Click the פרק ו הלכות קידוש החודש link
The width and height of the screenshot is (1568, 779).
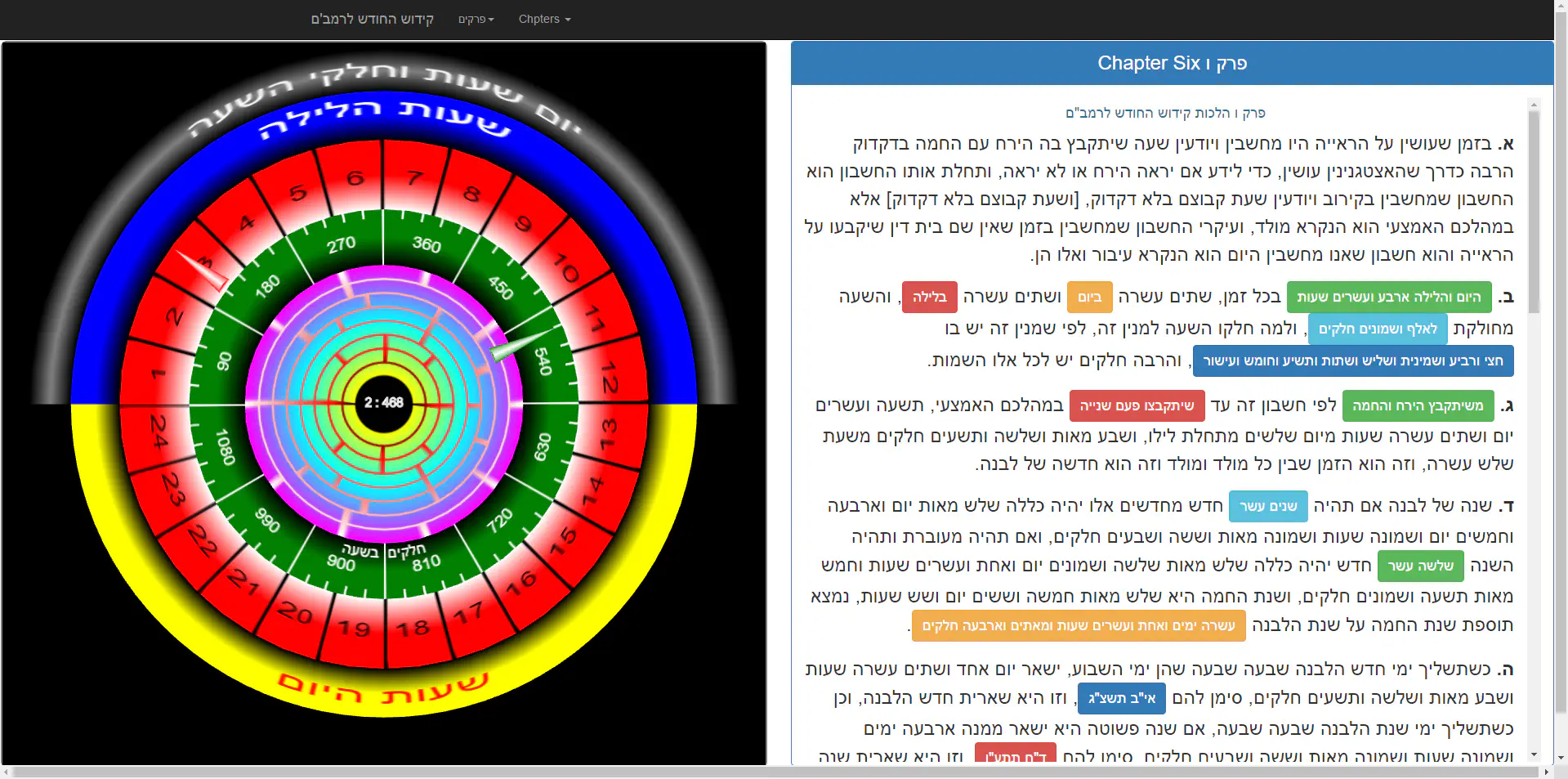click(x=1165, y=113)
